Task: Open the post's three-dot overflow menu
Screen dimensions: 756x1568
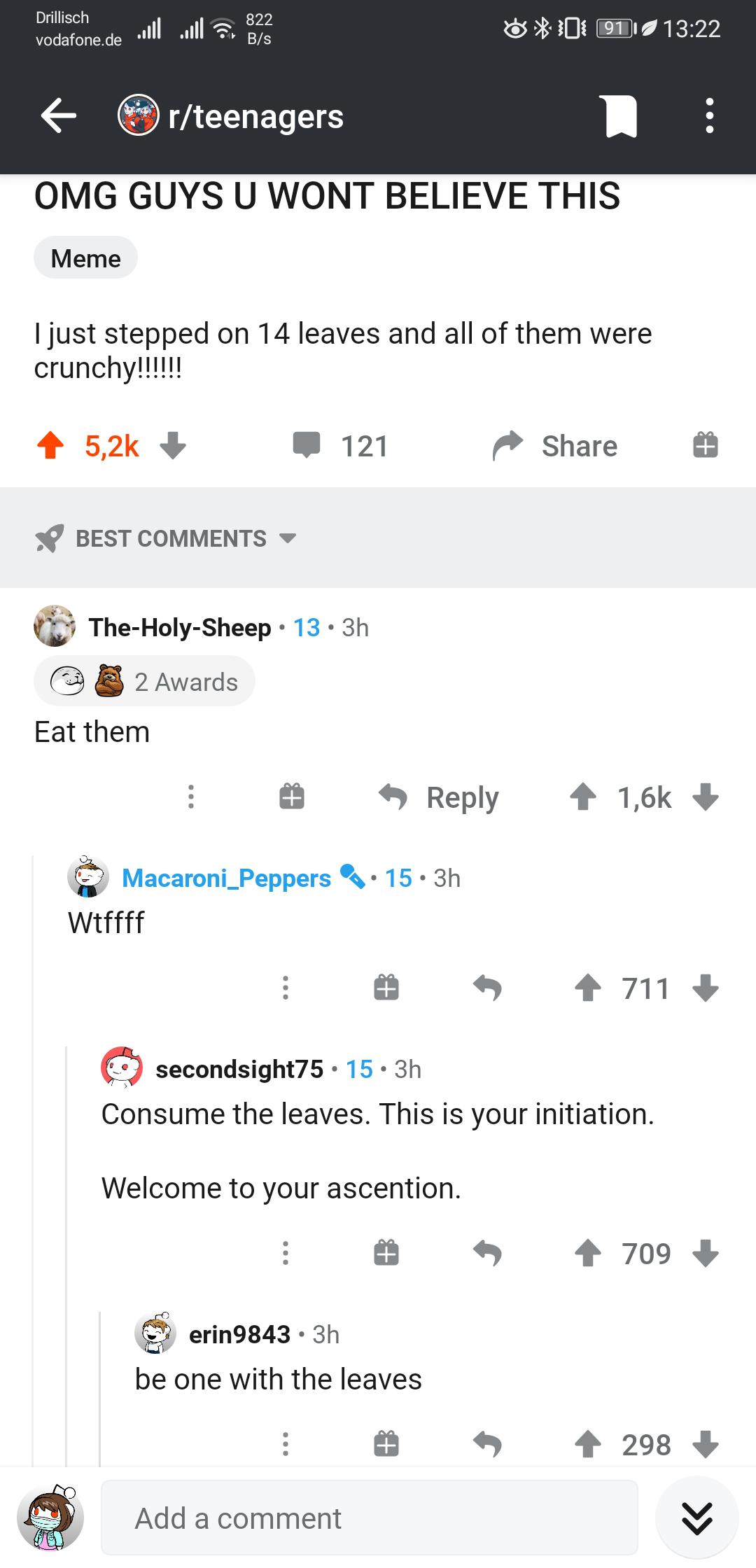Action: (x=709, y=116)
